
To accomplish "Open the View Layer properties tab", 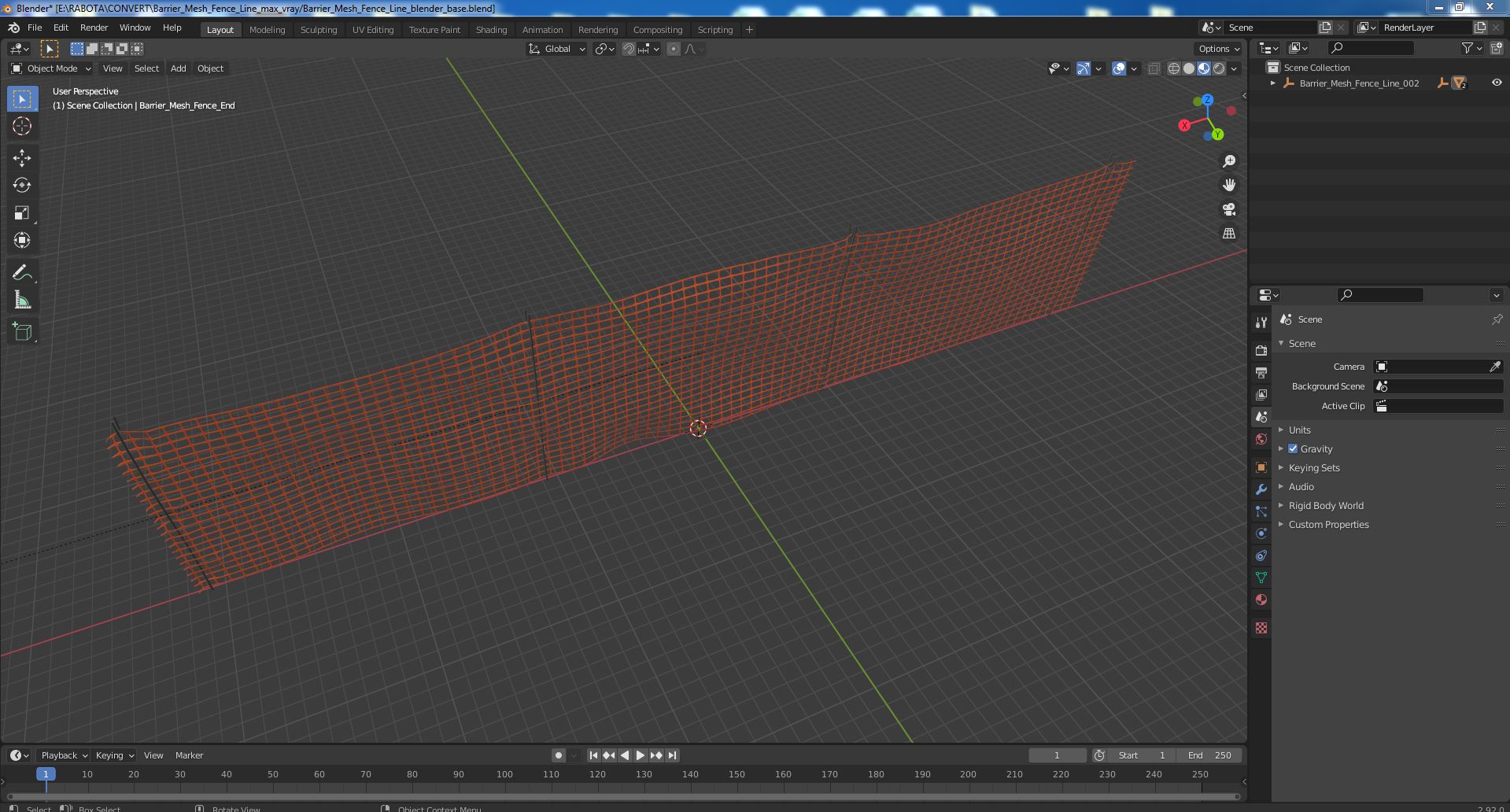I will coord(1261,394).
